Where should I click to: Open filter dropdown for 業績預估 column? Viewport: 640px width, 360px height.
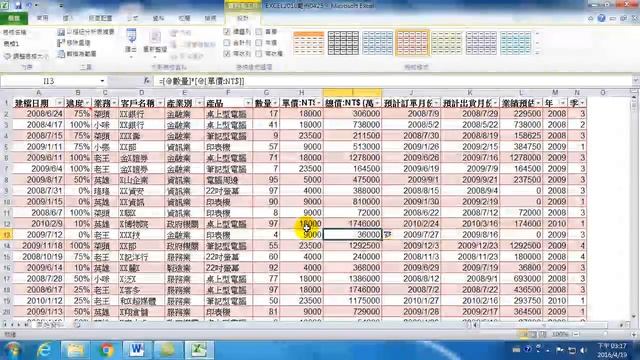click(x=538, y=103)
